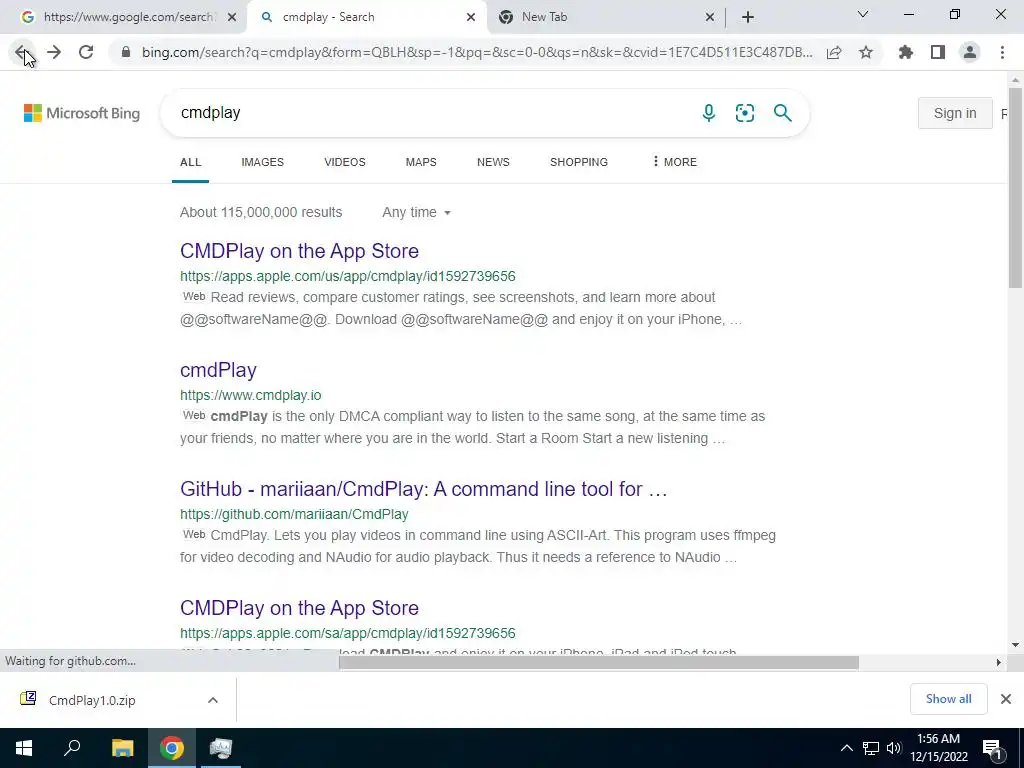Viewport: 1024px width, 768px height.
Task: Share this page using the share icon
Action: pos(834,52)
